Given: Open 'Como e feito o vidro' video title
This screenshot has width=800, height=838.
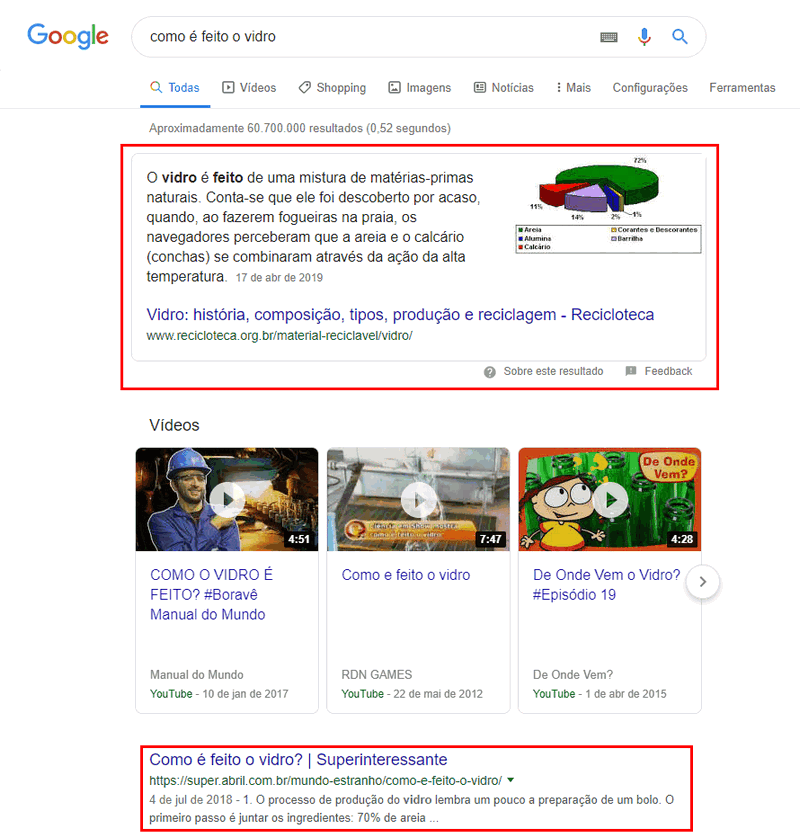Looking at the screenshot, I should click(x=406, y=575).
